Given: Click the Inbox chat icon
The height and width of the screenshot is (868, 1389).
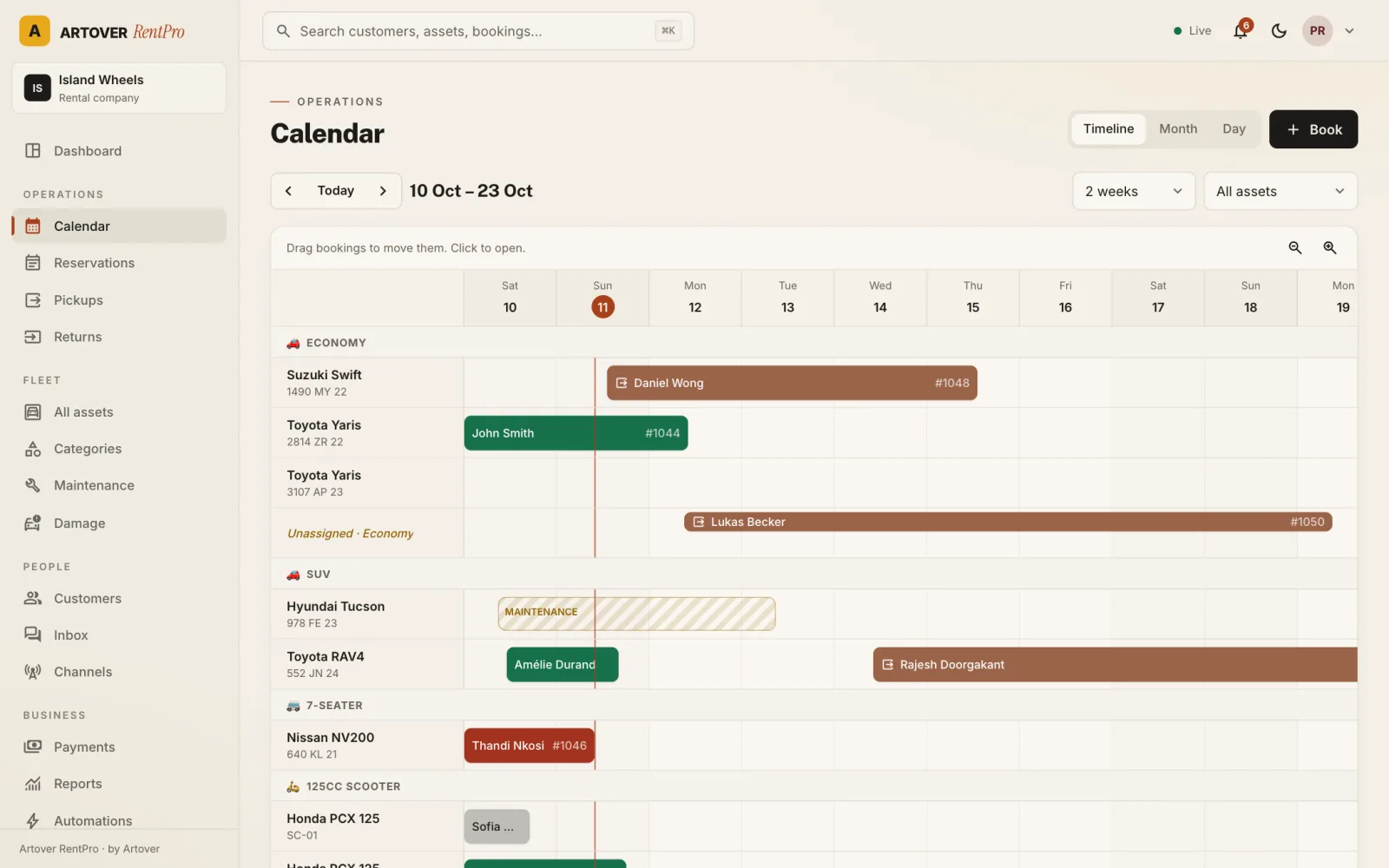Looking at the screenshot, I should pos(33,635).
